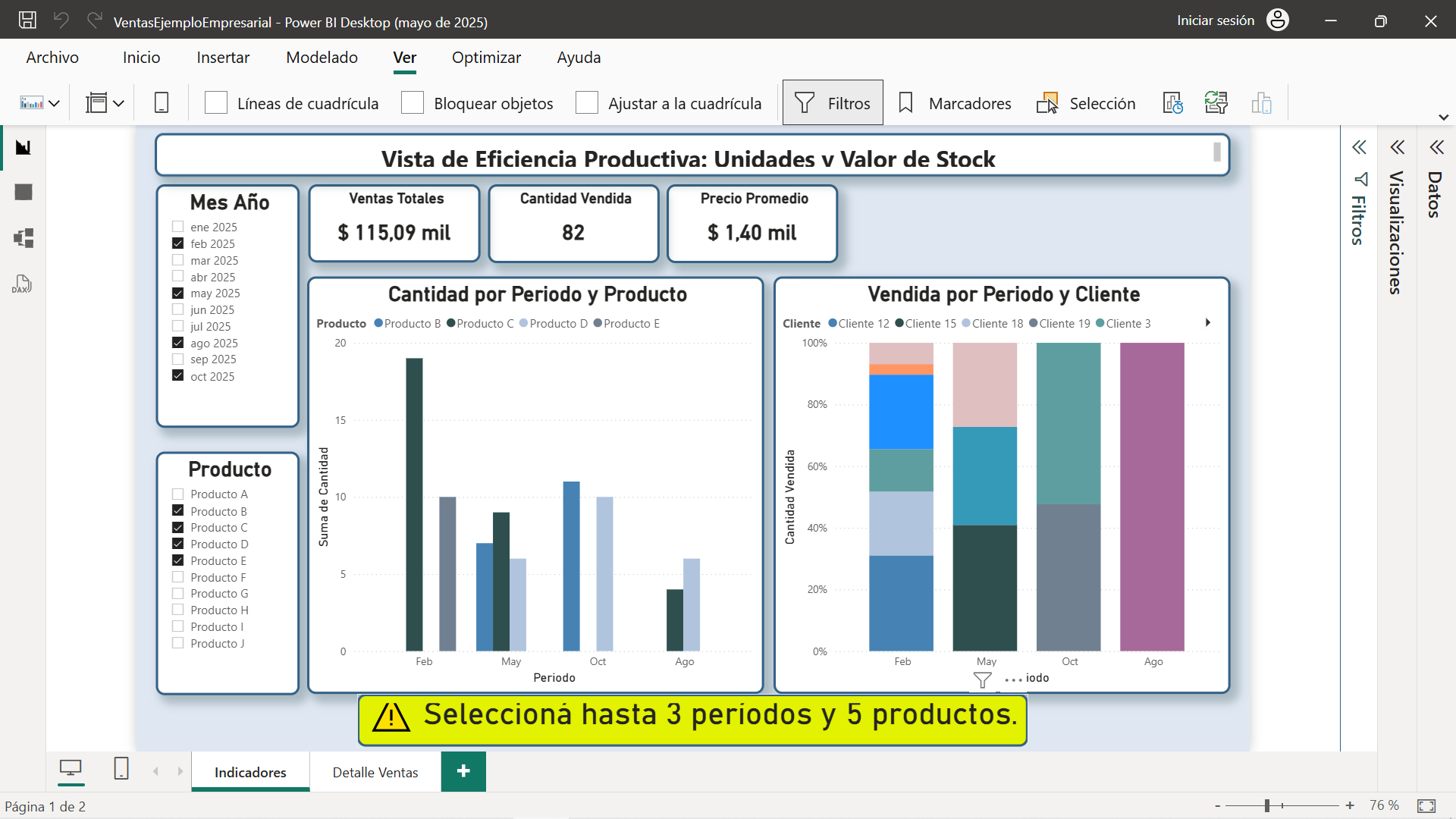Click Iniciar sesión link
1456x819 pixels.
pyautogui.click(x=1216, y=20)
